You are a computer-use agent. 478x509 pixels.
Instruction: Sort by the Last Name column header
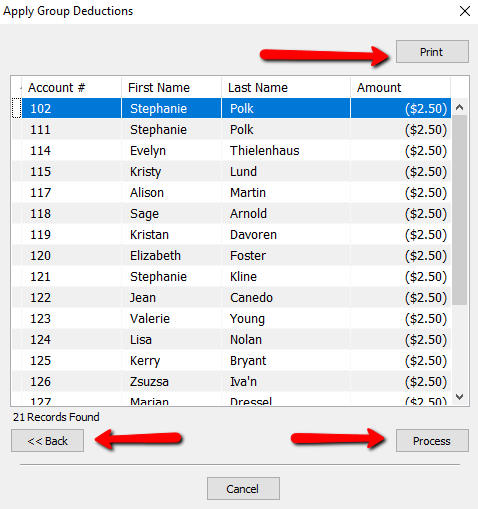[286, 88]
